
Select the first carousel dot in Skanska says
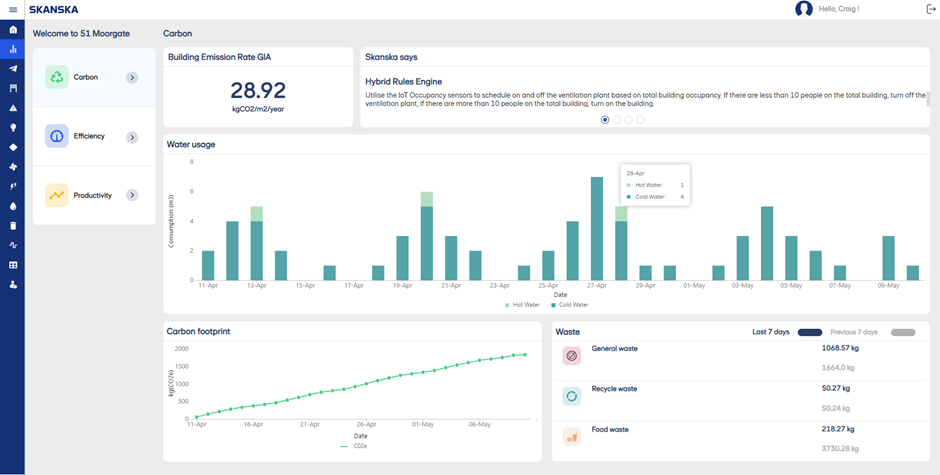(x=605, y=120)
